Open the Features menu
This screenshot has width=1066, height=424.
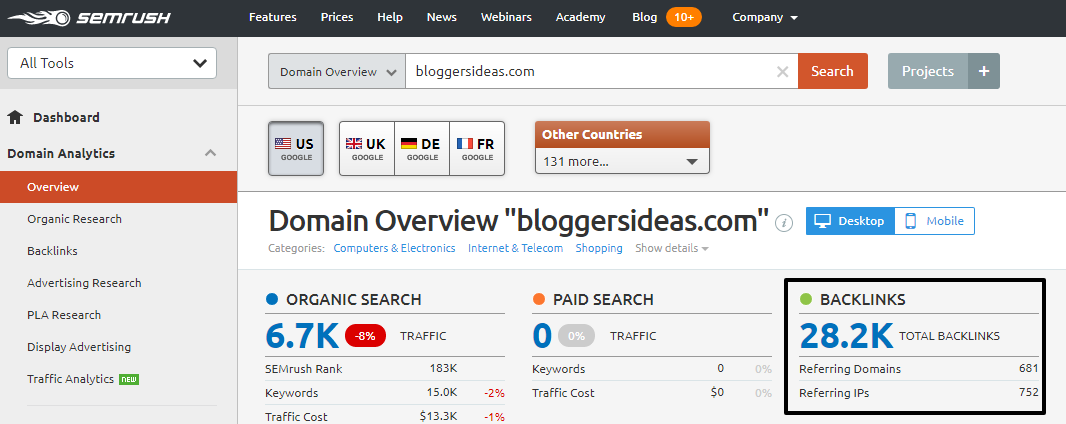[x=273, y=18]
